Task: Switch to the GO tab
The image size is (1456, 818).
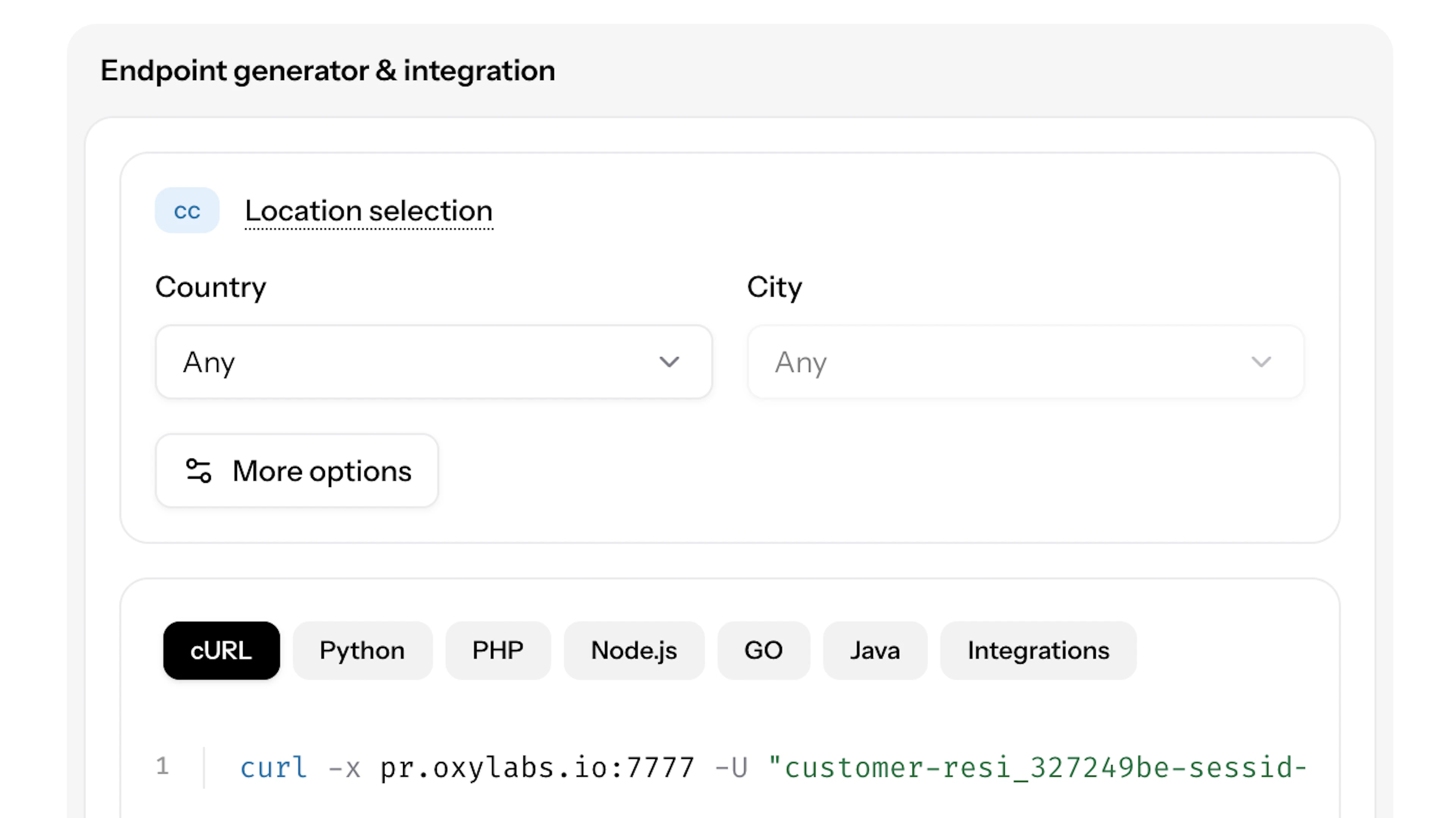Action: (764, 651)
